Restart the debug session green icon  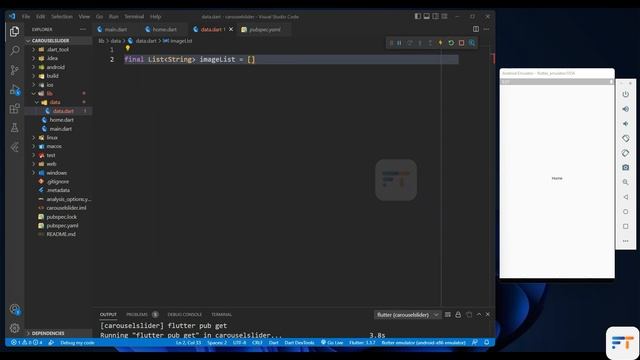point(451,43)
